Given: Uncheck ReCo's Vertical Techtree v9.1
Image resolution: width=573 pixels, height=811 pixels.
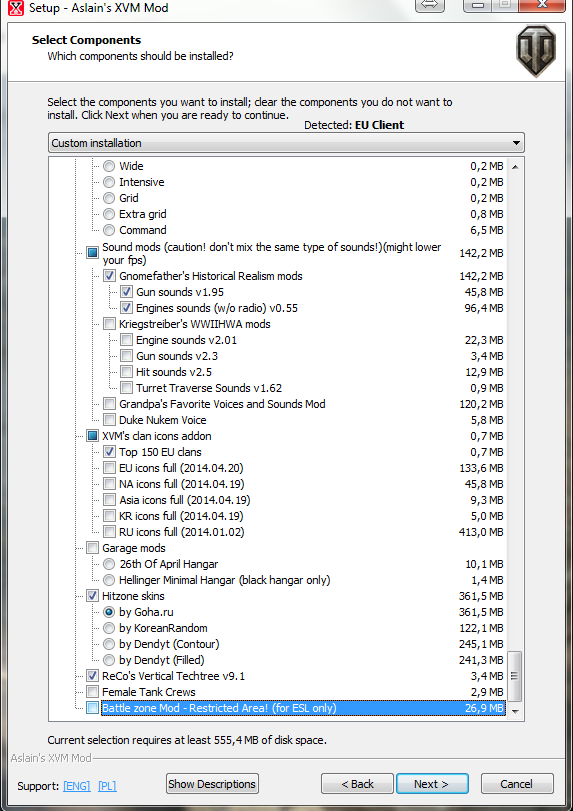Looking at the screenshot, I should (92, 675).
